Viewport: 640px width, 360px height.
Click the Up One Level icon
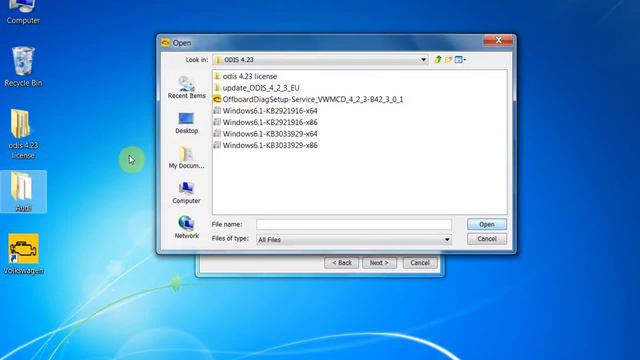click(438, 60)
